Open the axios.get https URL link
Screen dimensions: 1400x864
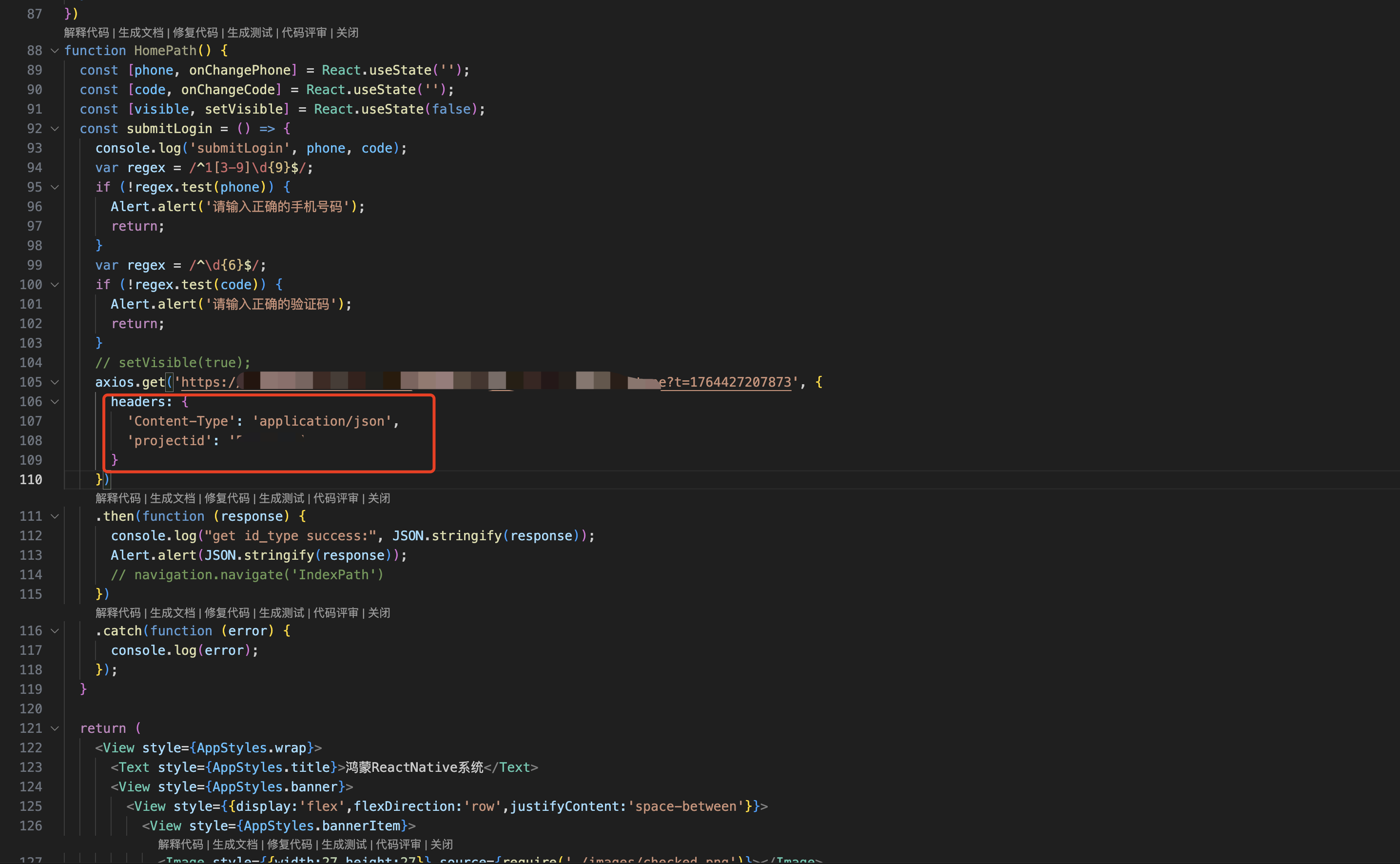725,382
